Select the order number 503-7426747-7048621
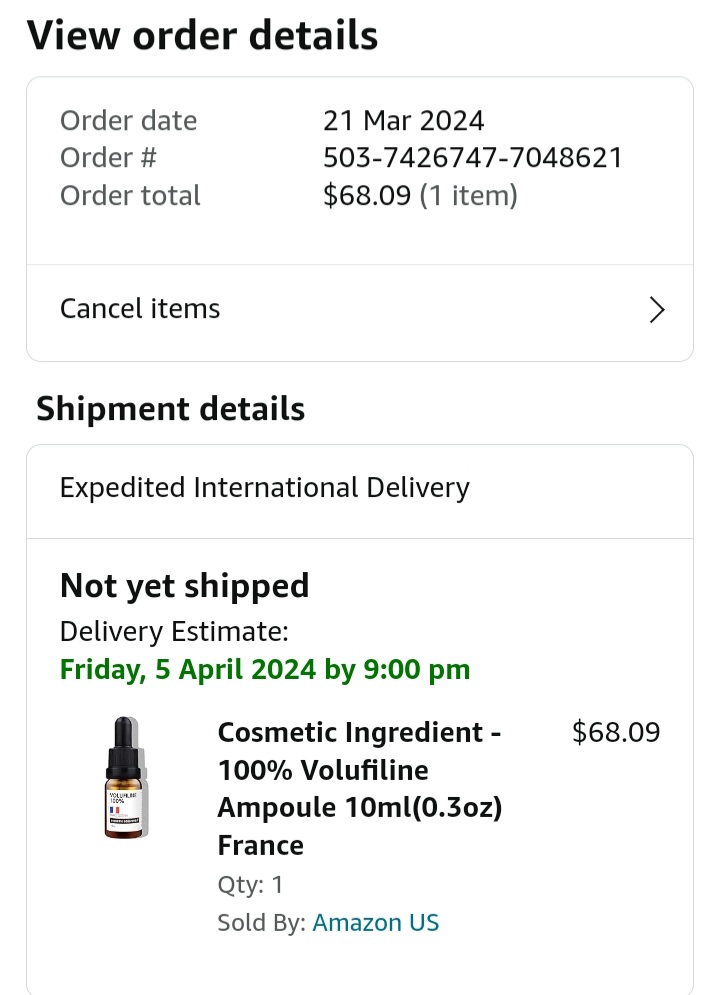 [x=473, y=157]
